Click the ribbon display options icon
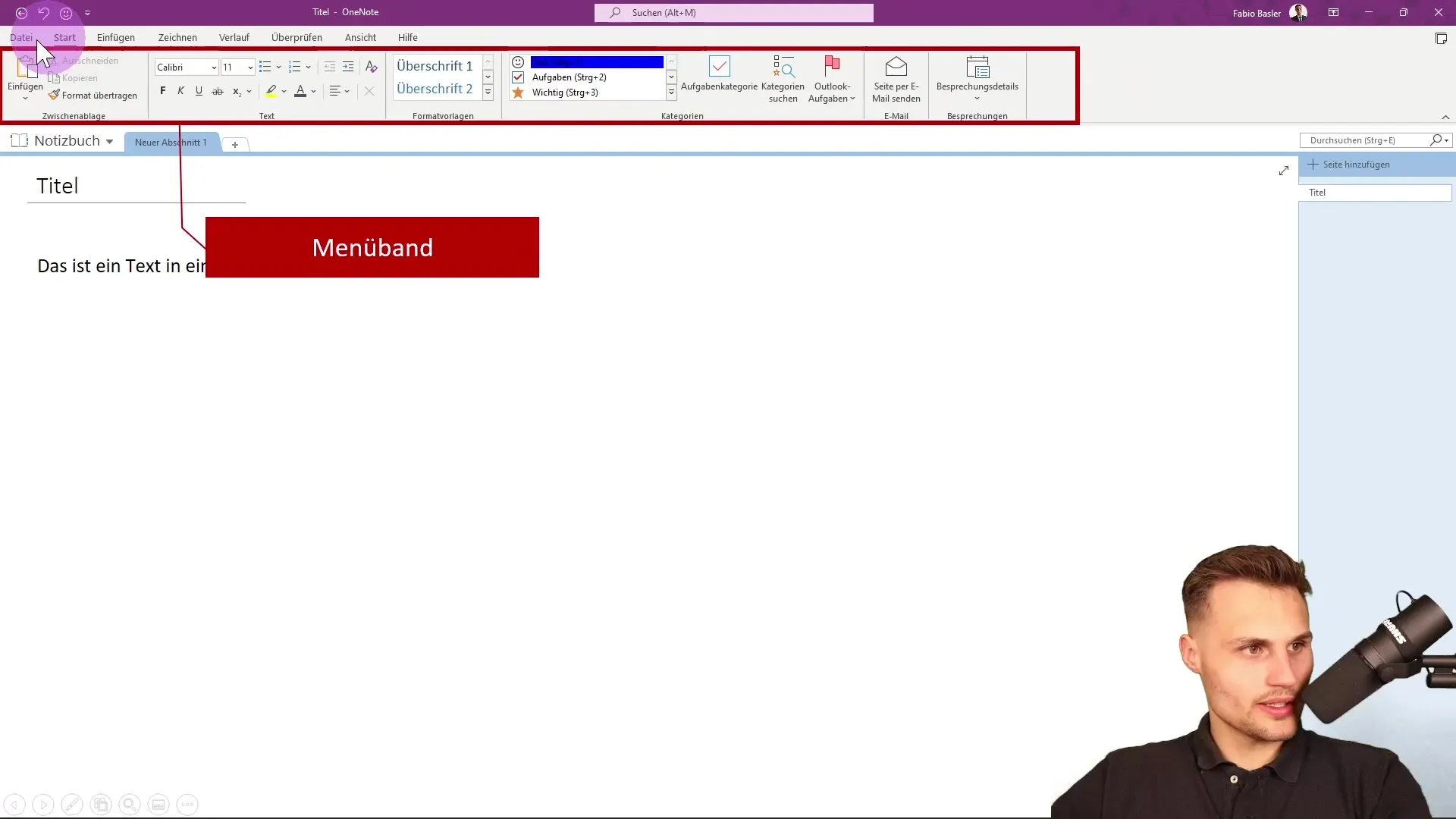 coord(1333,13)
